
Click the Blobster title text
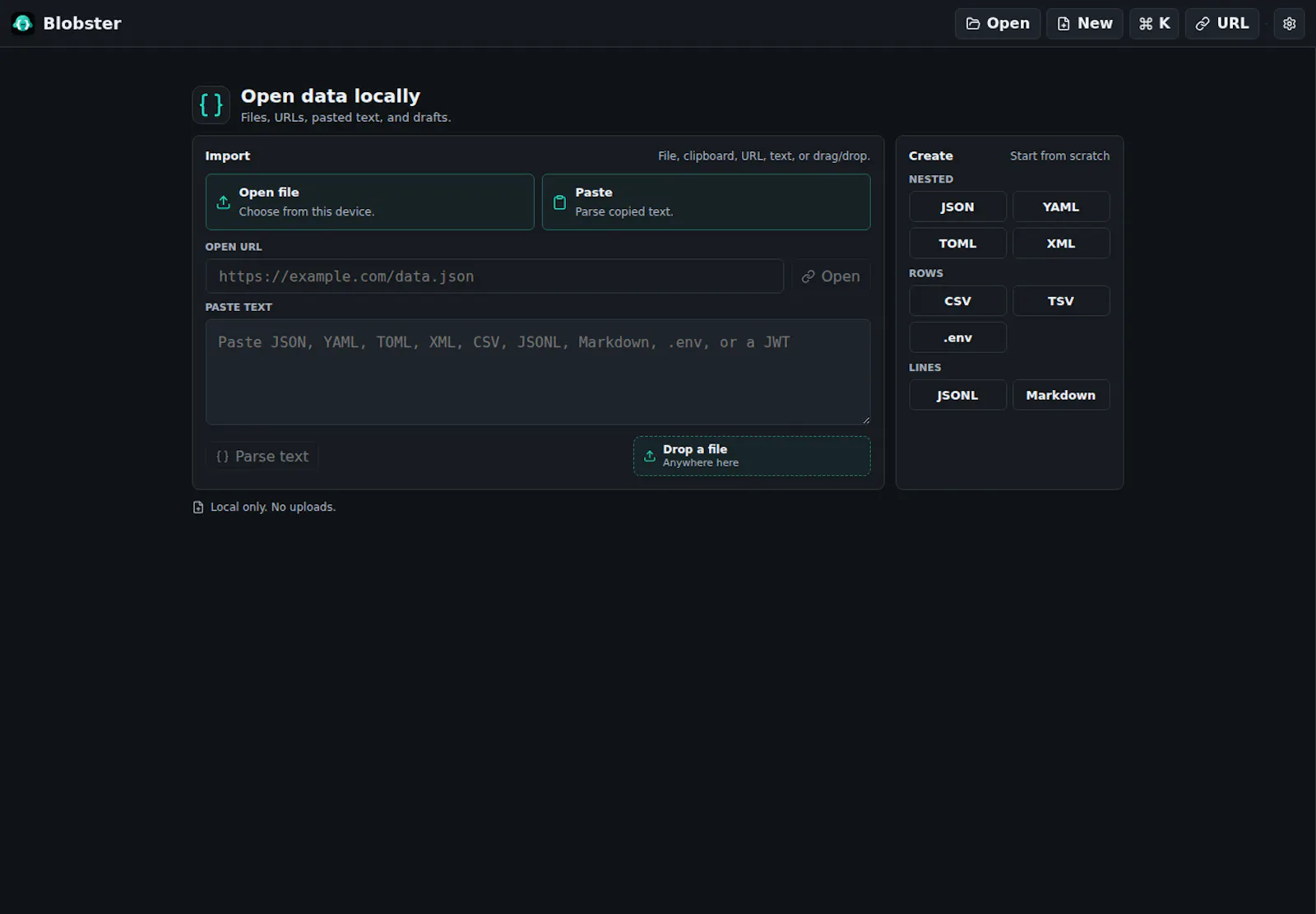coord(82,23)
